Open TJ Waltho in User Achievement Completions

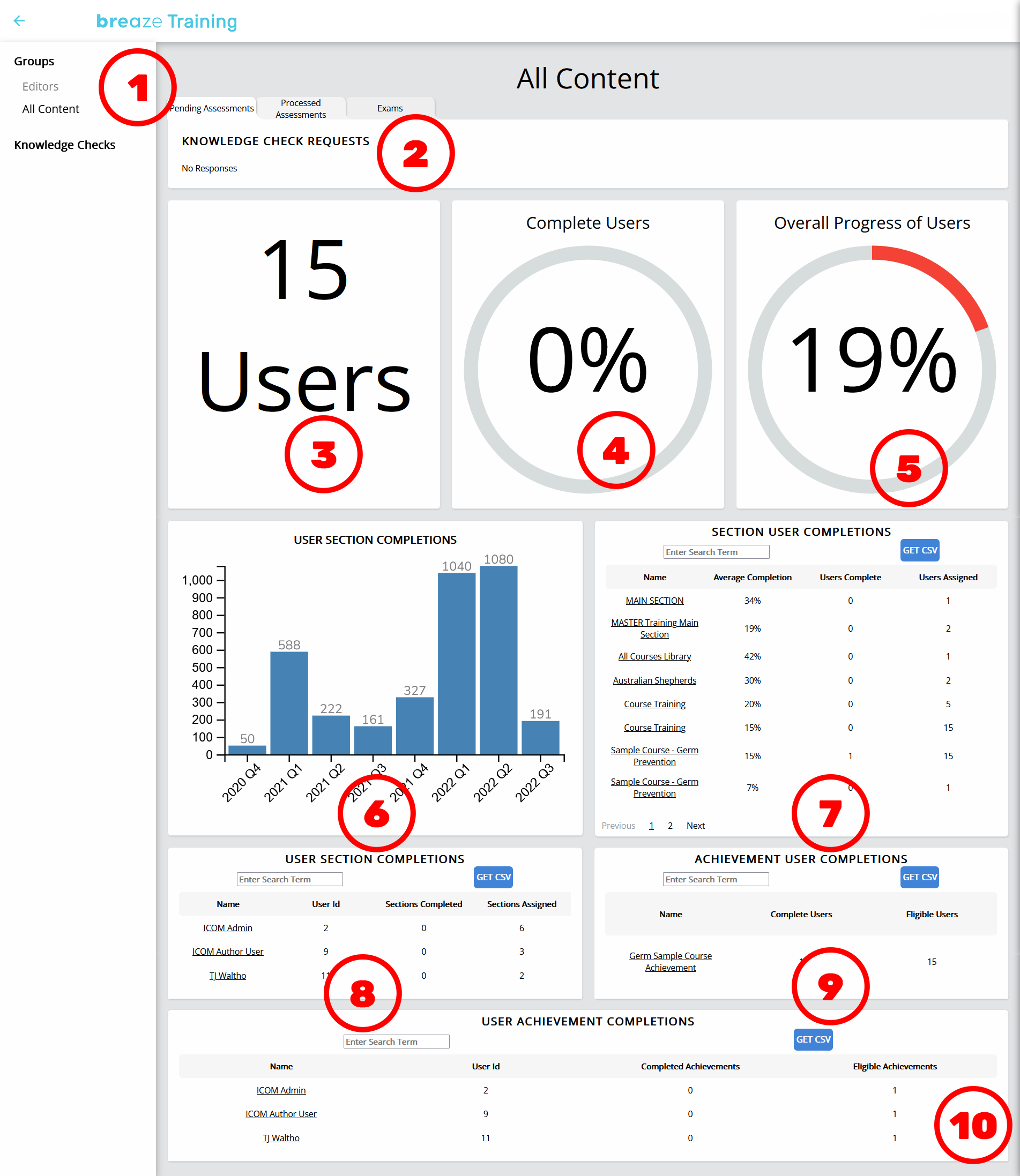click(x=281, y=1137)
